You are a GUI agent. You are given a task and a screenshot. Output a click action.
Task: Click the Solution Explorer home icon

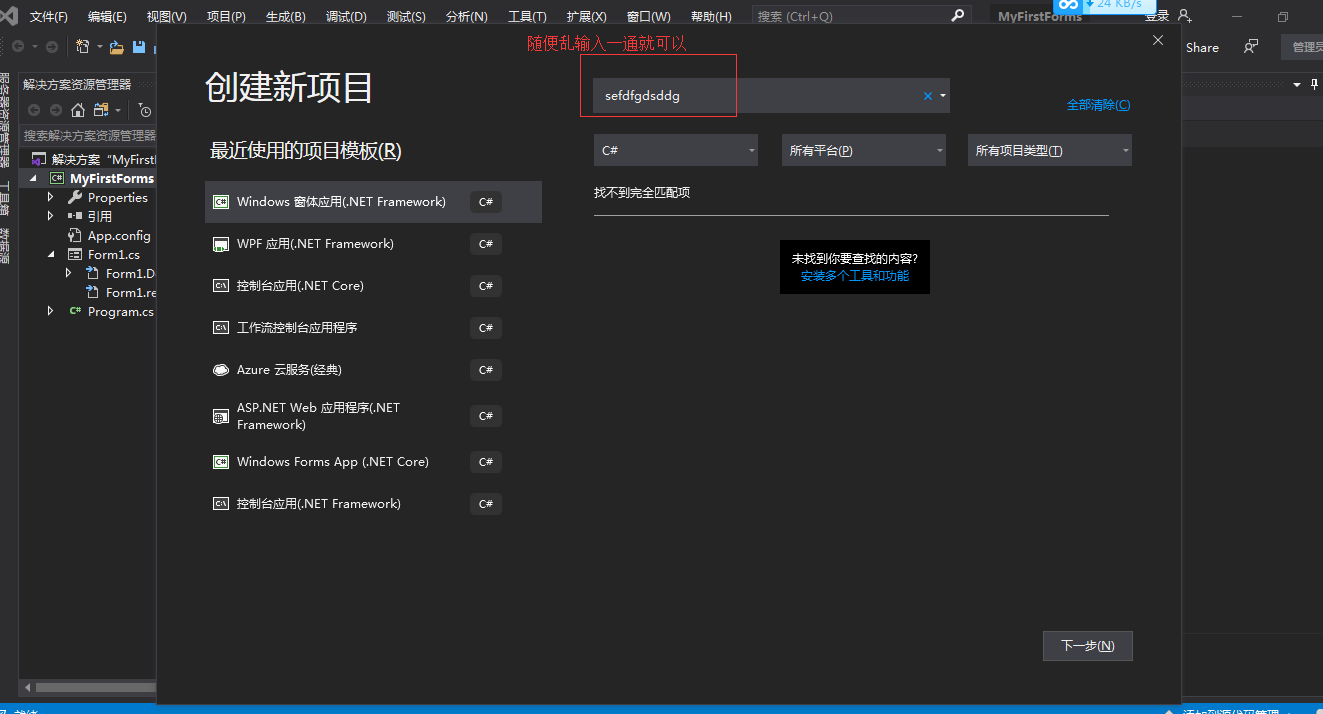(77, 110)
